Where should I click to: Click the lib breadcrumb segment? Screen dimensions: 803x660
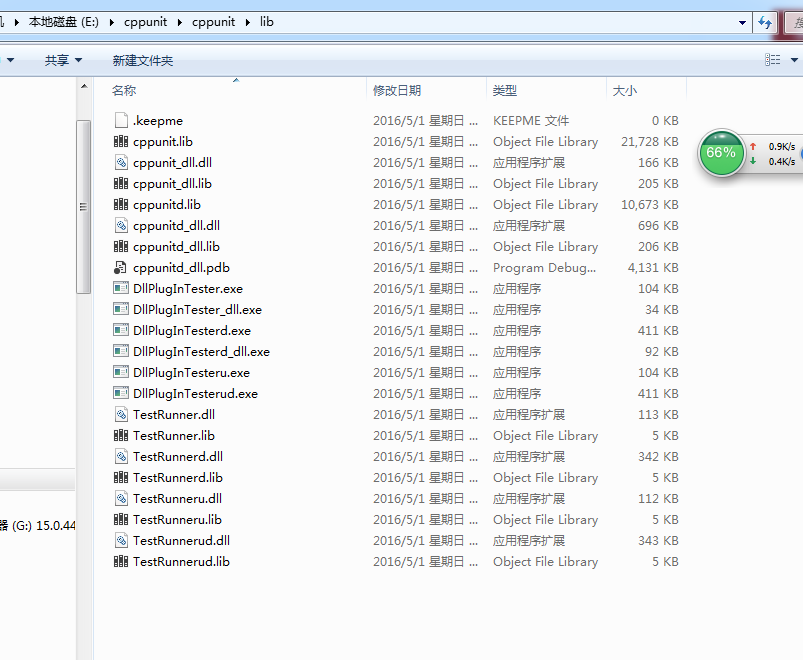(x=267, y=22)
